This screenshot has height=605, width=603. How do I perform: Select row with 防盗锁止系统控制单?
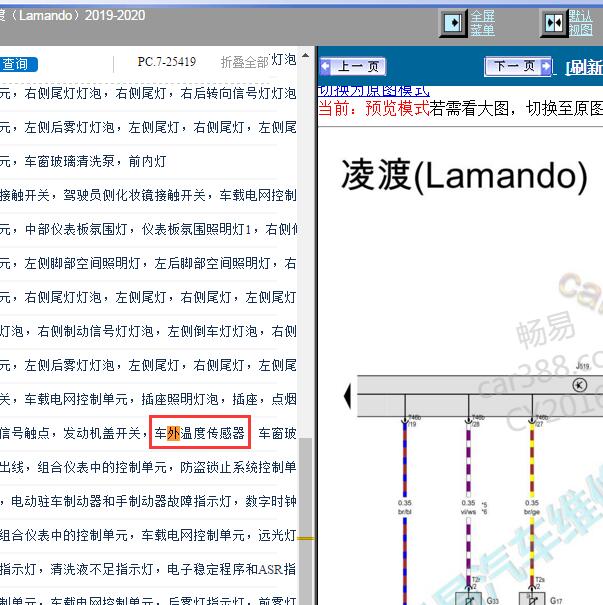pyautogui.click(x=148, y=467)
